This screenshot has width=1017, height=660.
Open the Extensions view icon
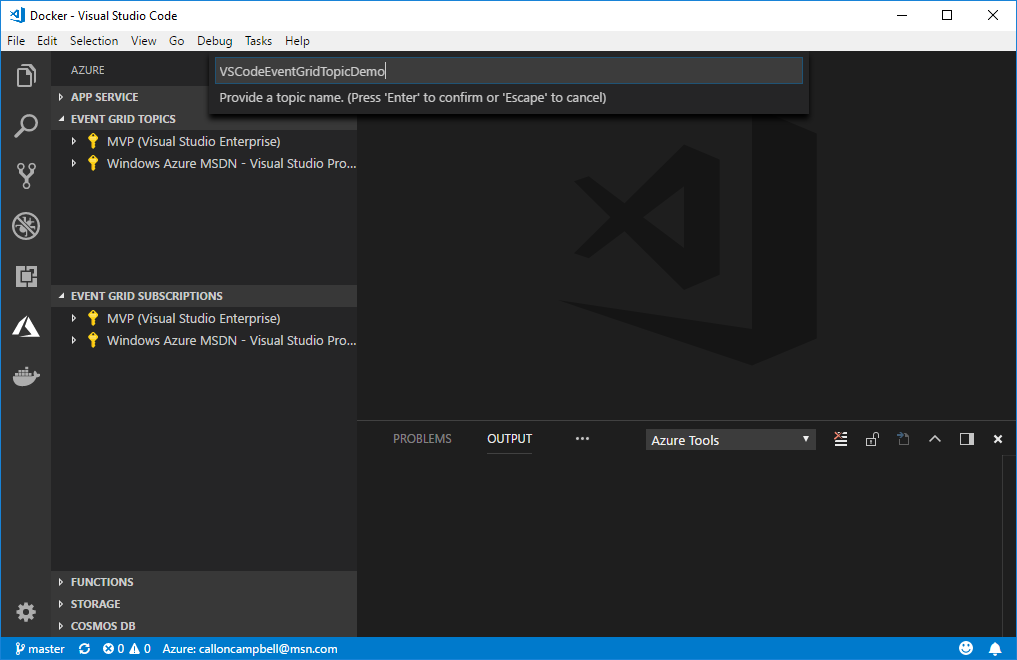tap(26, 276)
